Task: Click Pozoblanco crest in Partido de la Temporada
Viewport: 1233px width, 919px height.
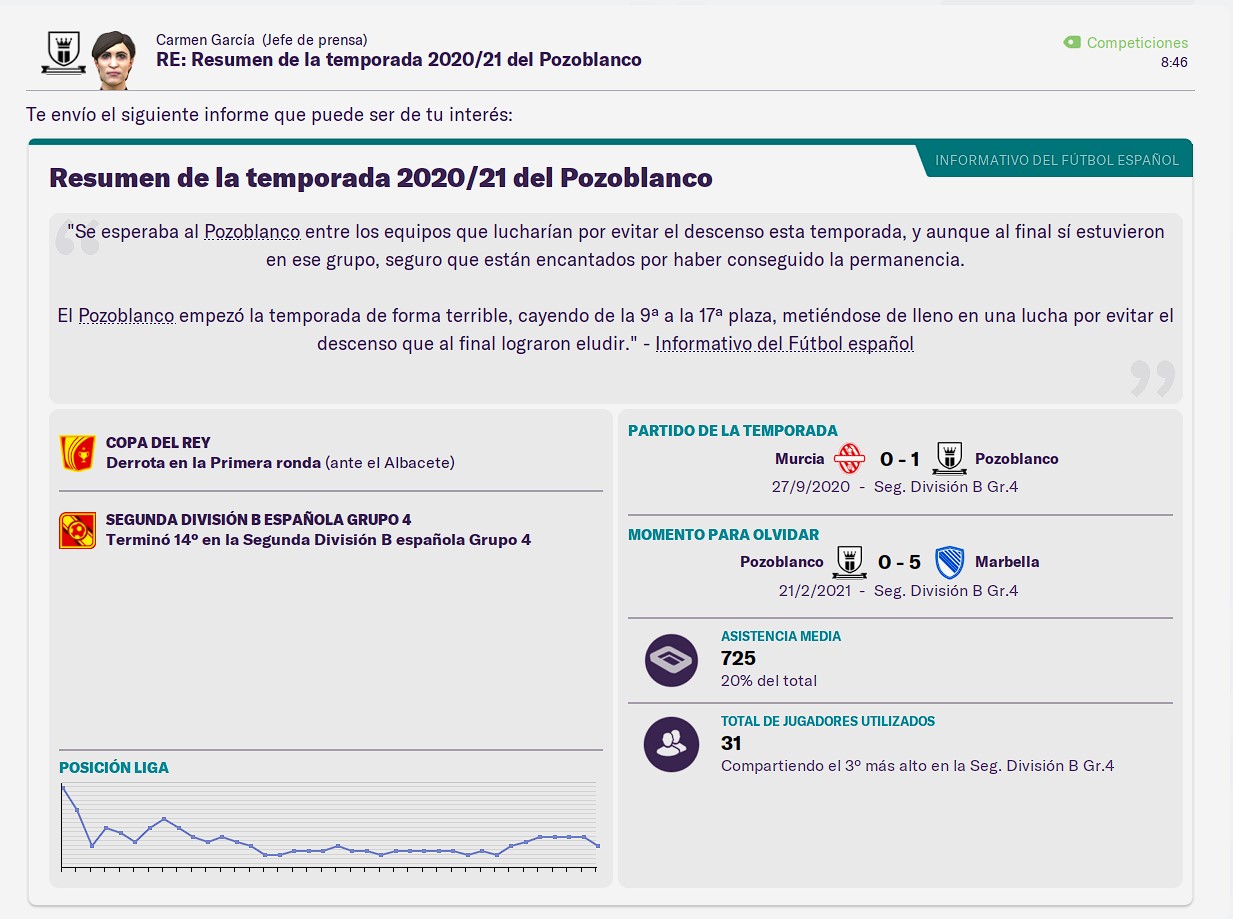Action: coord(949,459)
